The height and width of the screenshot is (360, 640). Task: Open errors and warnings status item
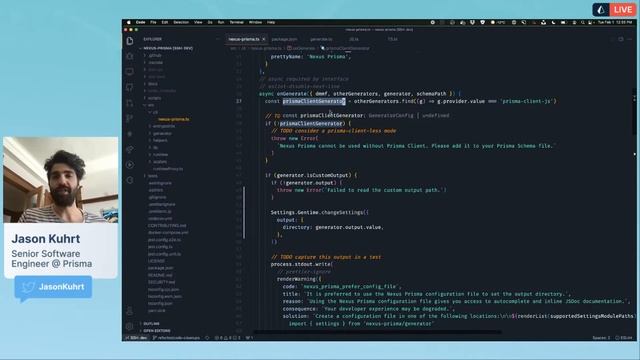228,338
